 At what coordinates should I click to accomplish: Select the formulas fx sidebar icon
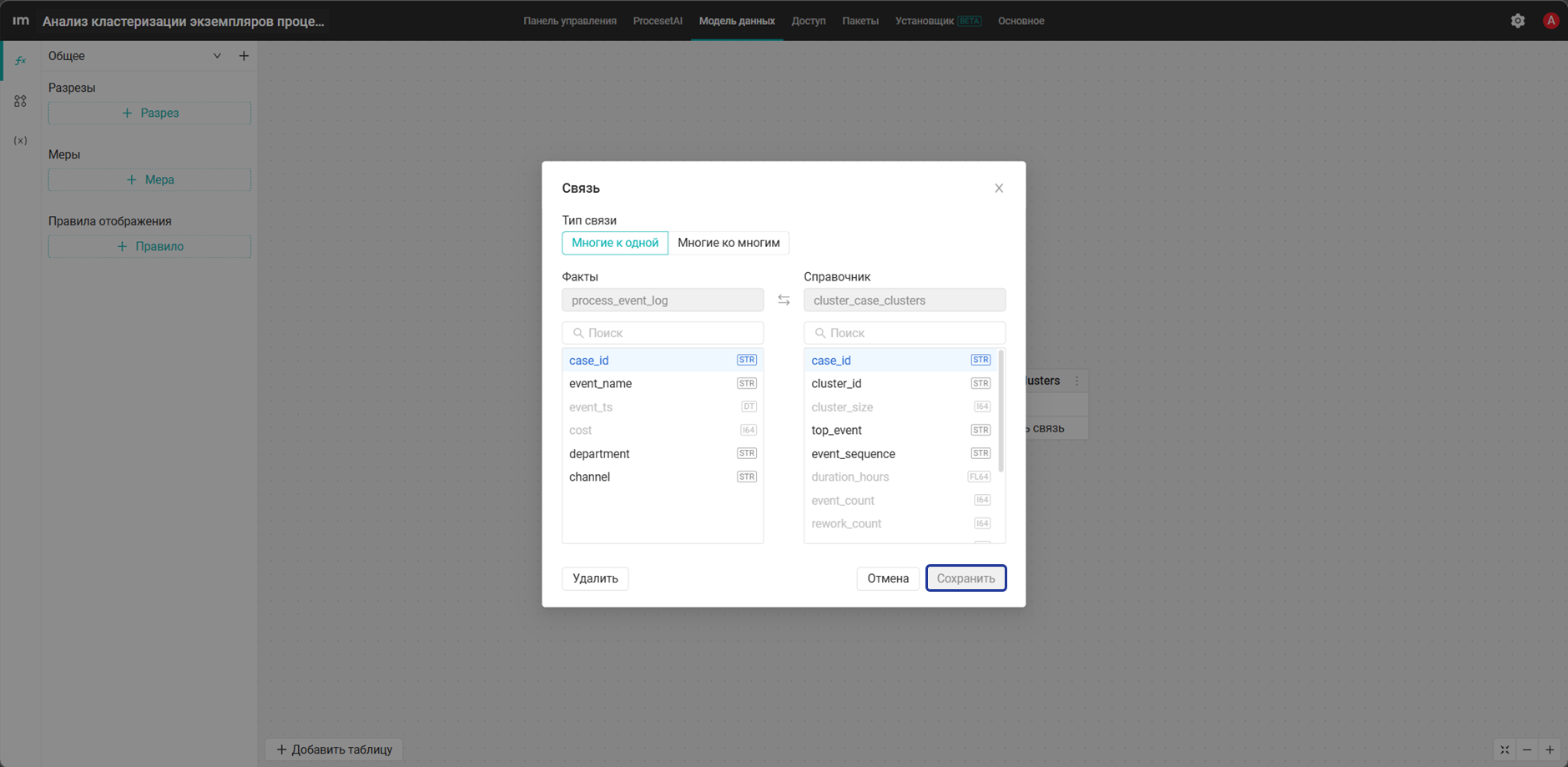tap(21, 60)
